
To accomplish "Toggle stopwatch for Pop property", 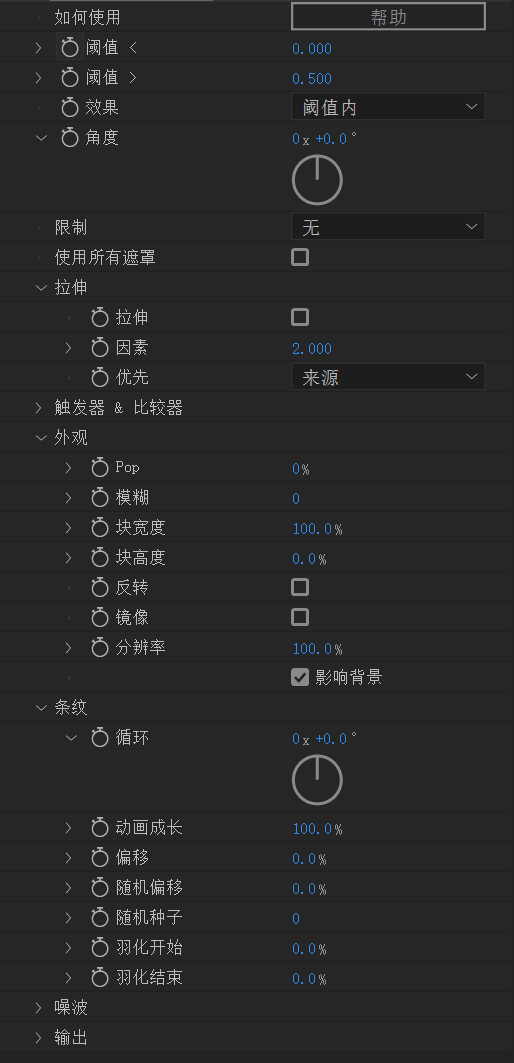I will (100, 468).
